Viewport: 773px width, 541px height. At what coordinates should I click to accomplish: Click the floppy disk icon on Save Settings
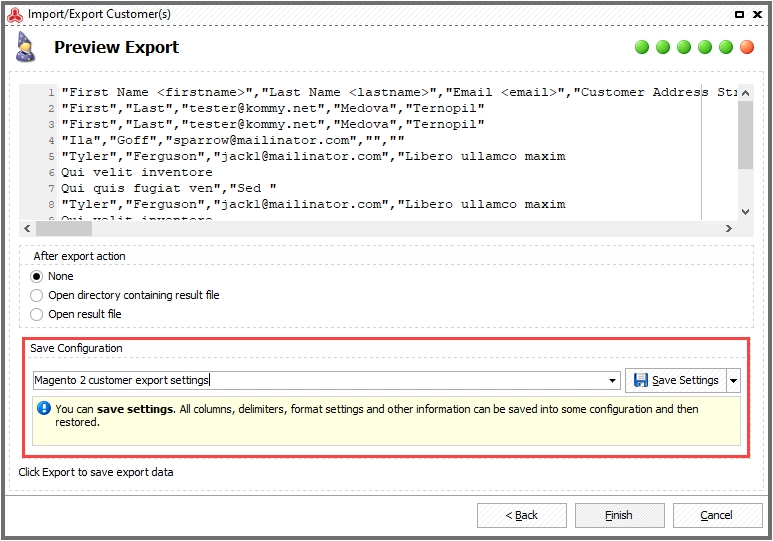[640, 380]
